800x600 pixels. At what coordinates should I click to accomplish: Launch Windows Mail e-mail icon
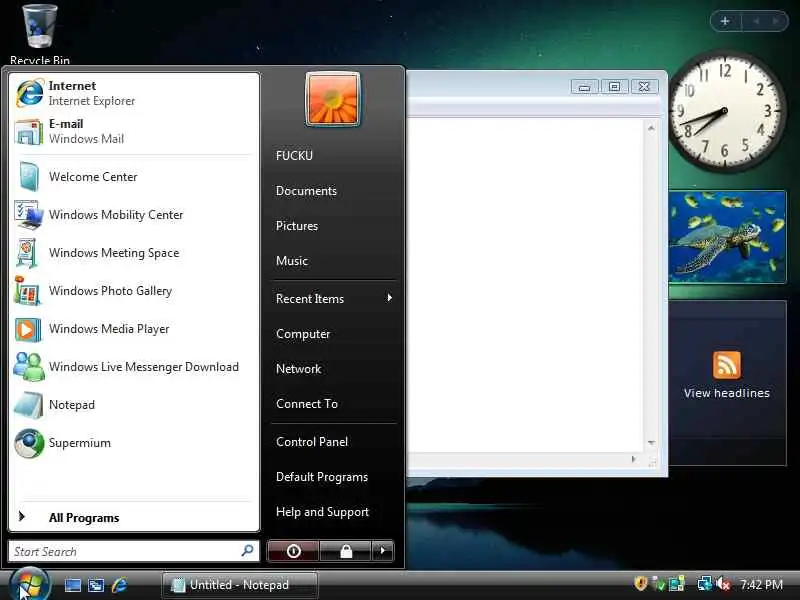29,132
